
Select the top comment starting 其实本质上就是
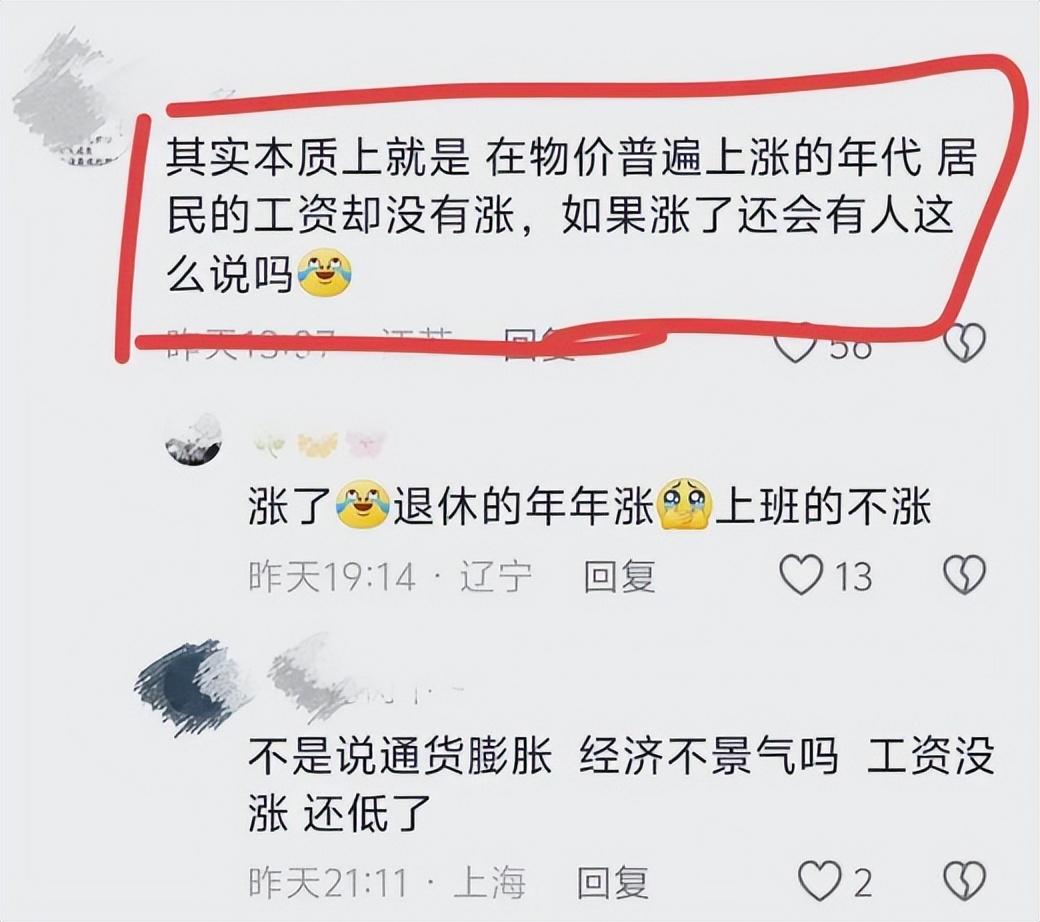pyautogui.click(x=570, y=216)
